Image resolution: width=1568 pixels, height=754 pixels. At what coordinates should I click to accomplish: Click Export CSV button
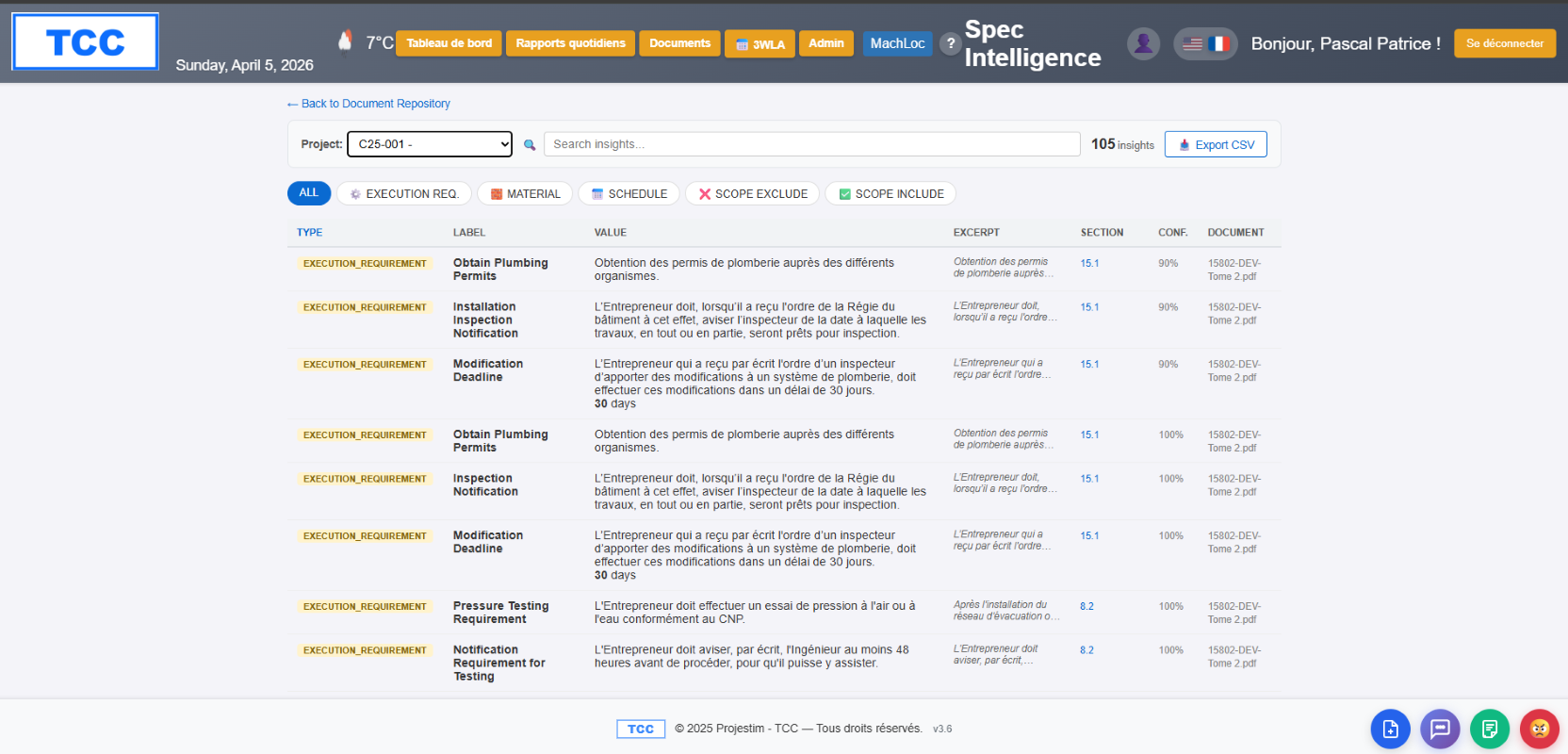[x=1216, y=144]
